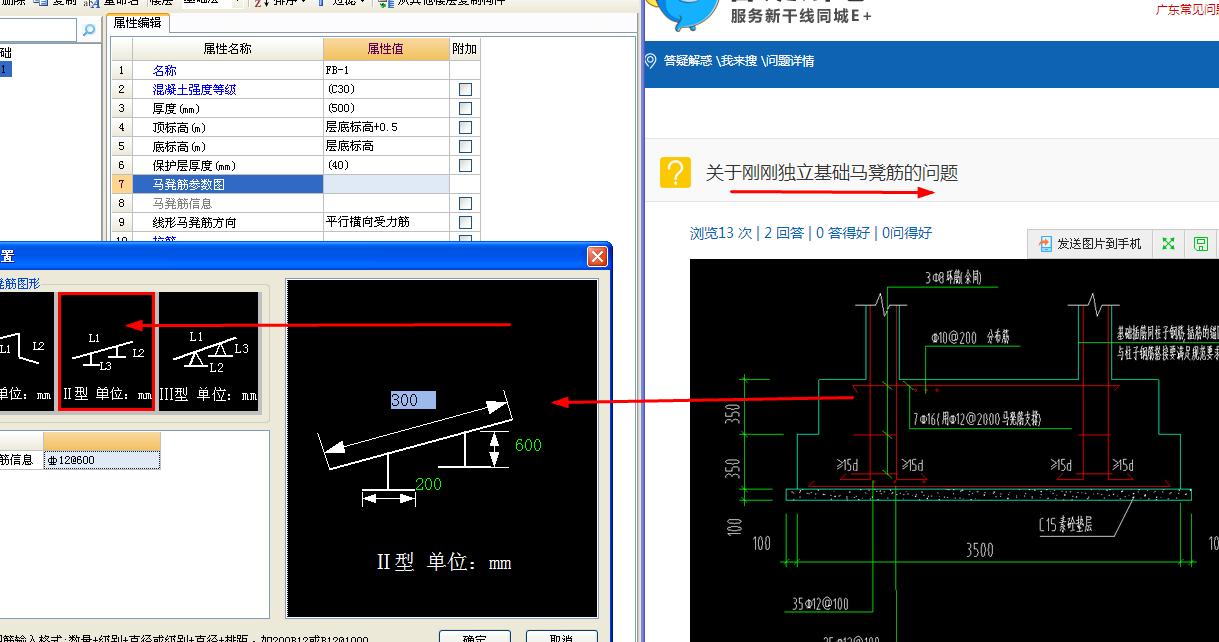Screen dimensions: 1219x642
Task: Click the search input box in left panel
Action: click(38, 31)
